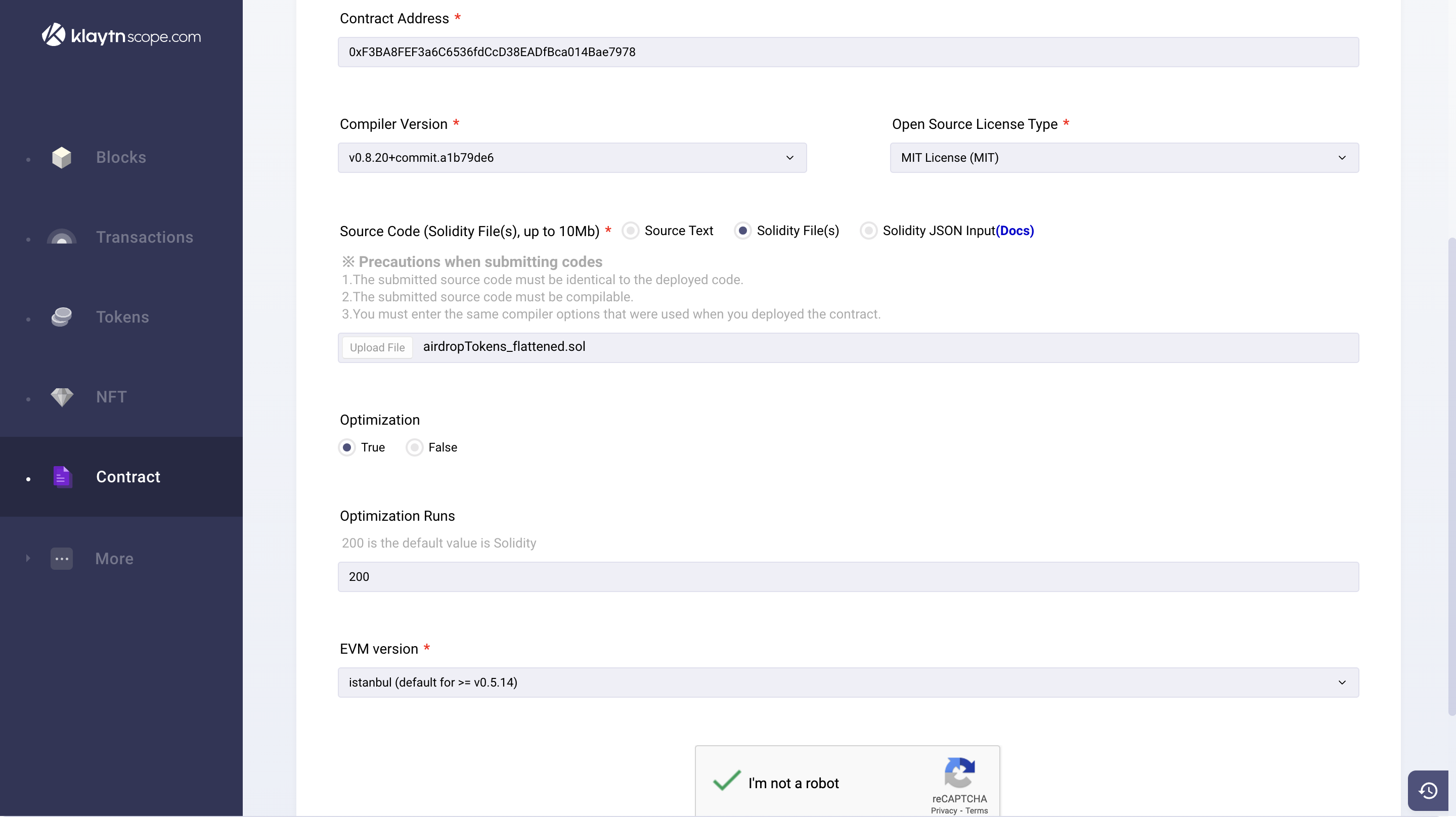Open the Compiler Version dropdown

(571, 158)
